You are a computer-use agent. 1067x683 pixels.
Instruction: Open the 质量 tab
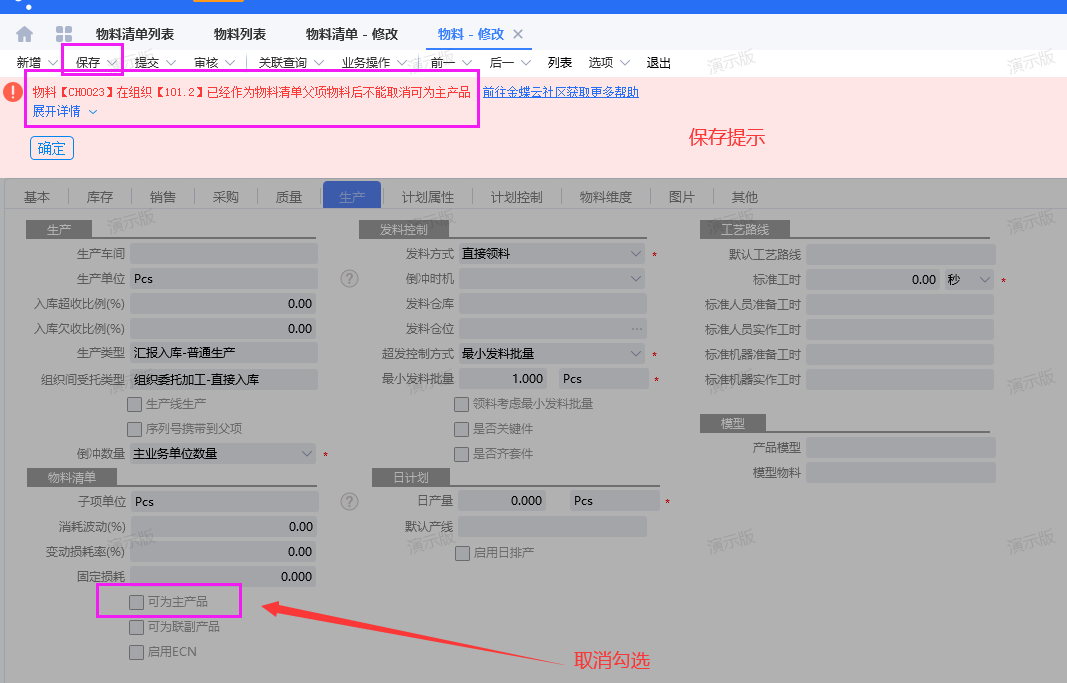(x=289, y=197)
